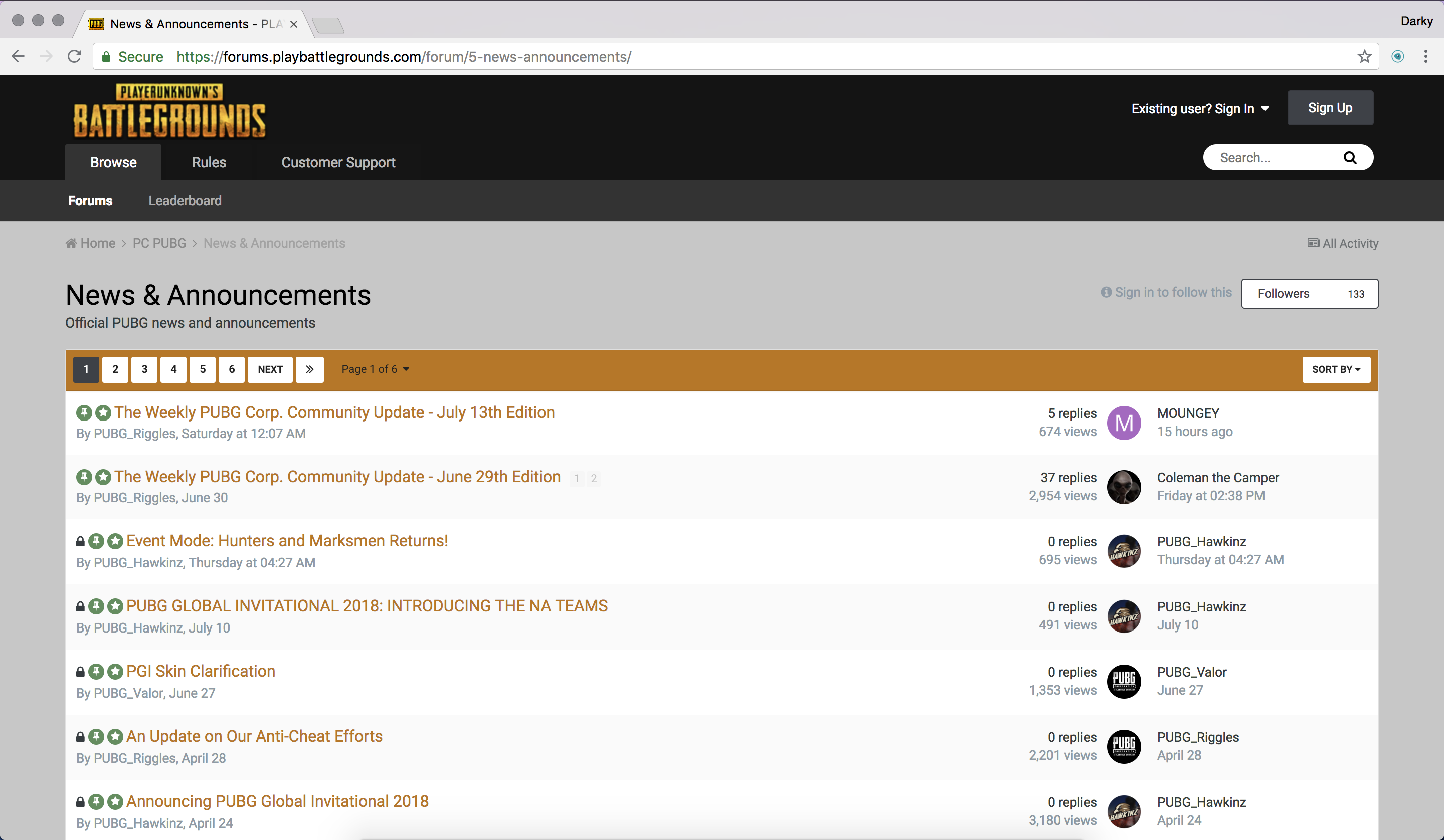
Task: Open the Page 1 of 6 dropdown
Action: pos(376,369)
